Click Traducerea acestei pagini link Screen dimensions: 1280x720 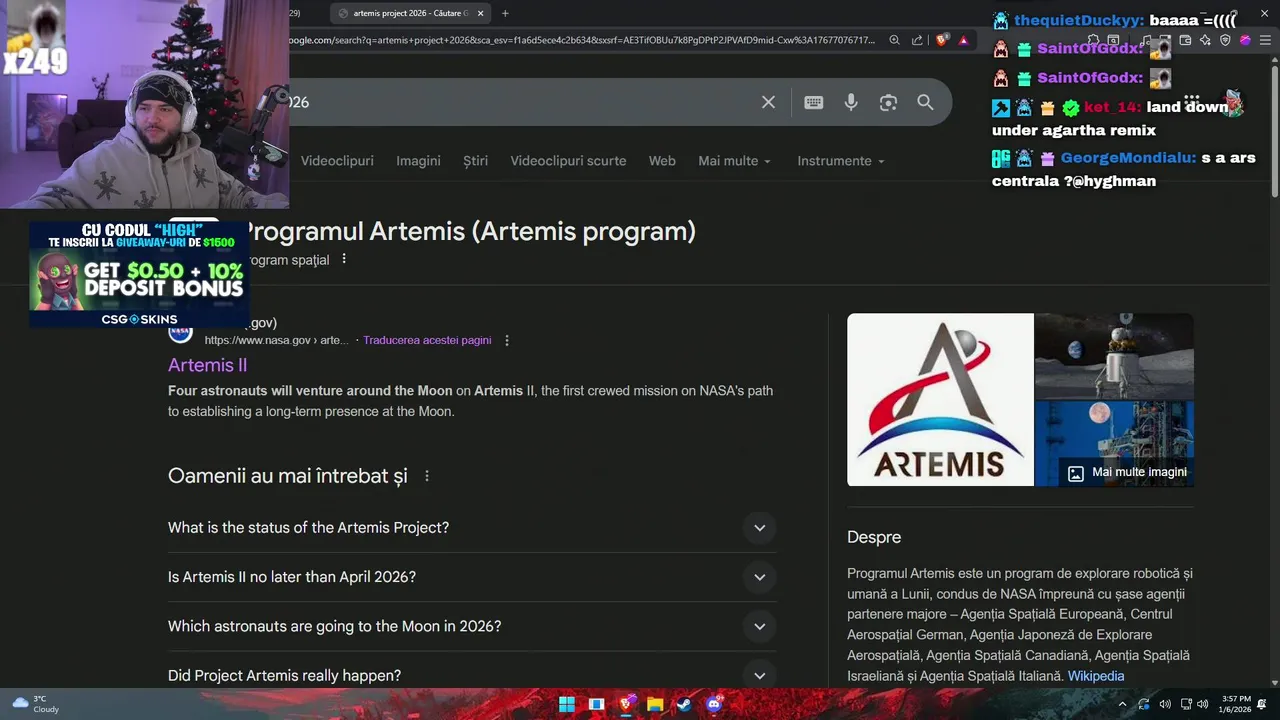point(427,340)
